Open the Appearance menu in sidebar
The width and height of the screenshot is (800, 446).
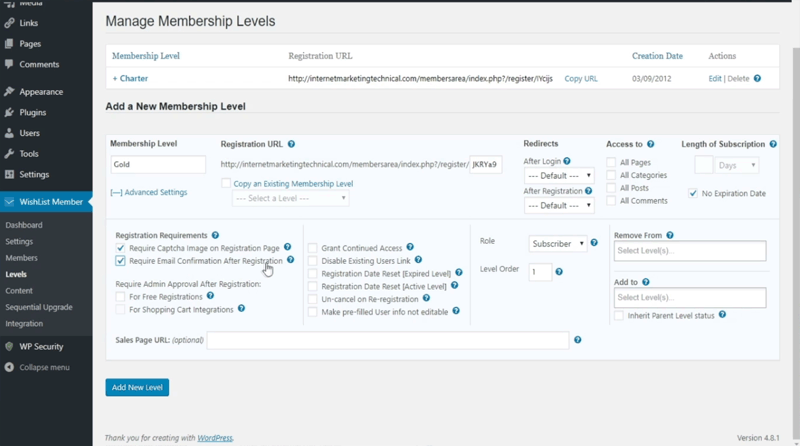click(x=39, y=91)
